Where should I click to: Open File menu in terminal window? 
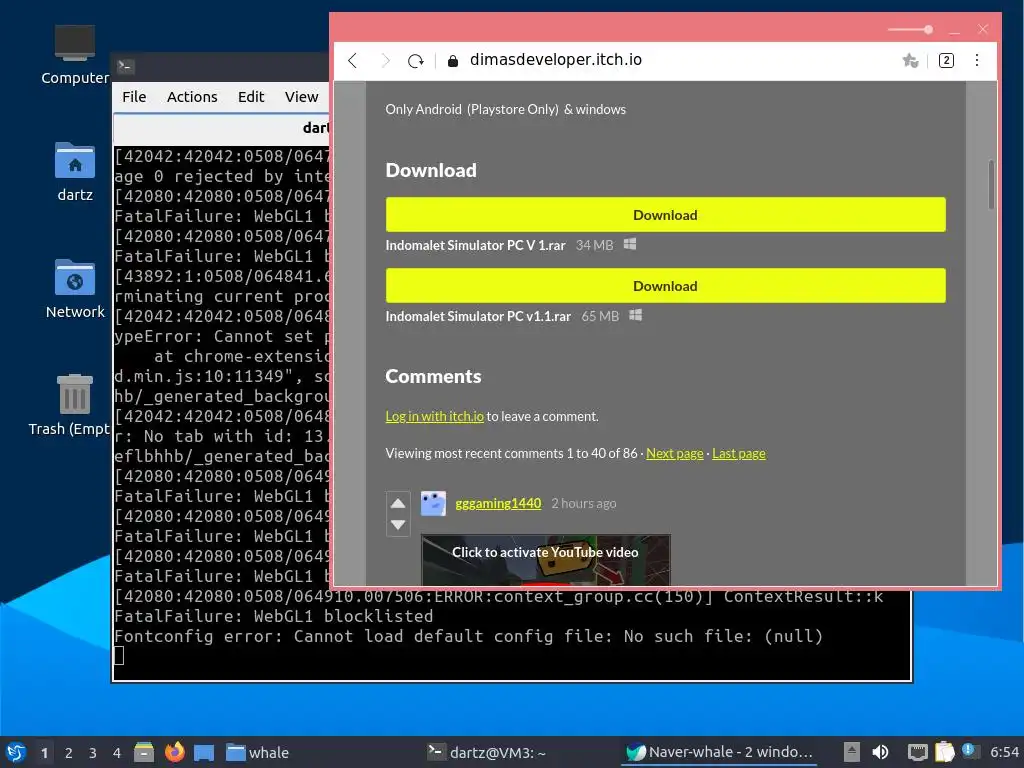(x=134, y=97)
